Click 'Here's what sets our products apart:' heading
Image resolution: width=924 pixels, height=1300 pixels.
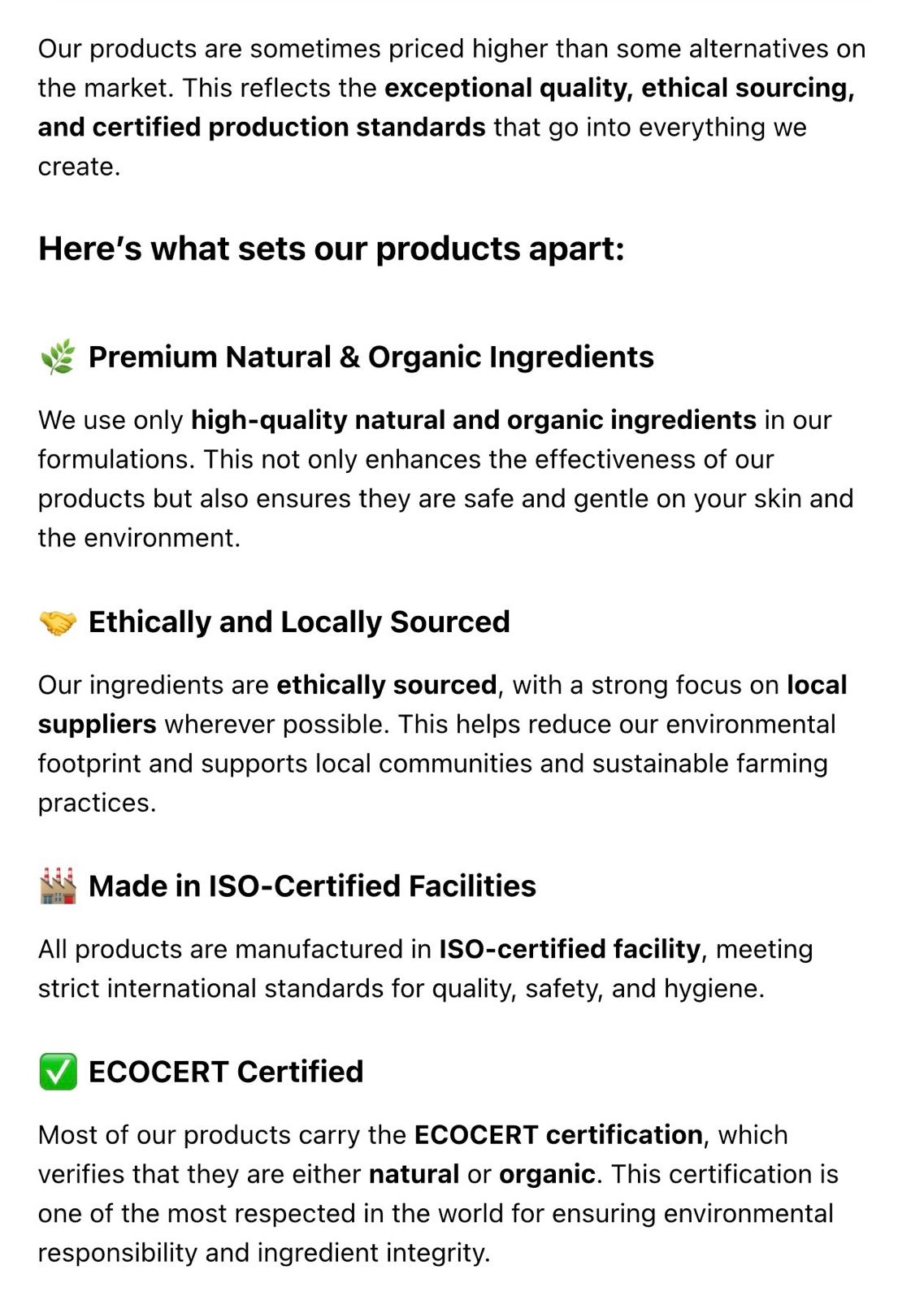332,249
